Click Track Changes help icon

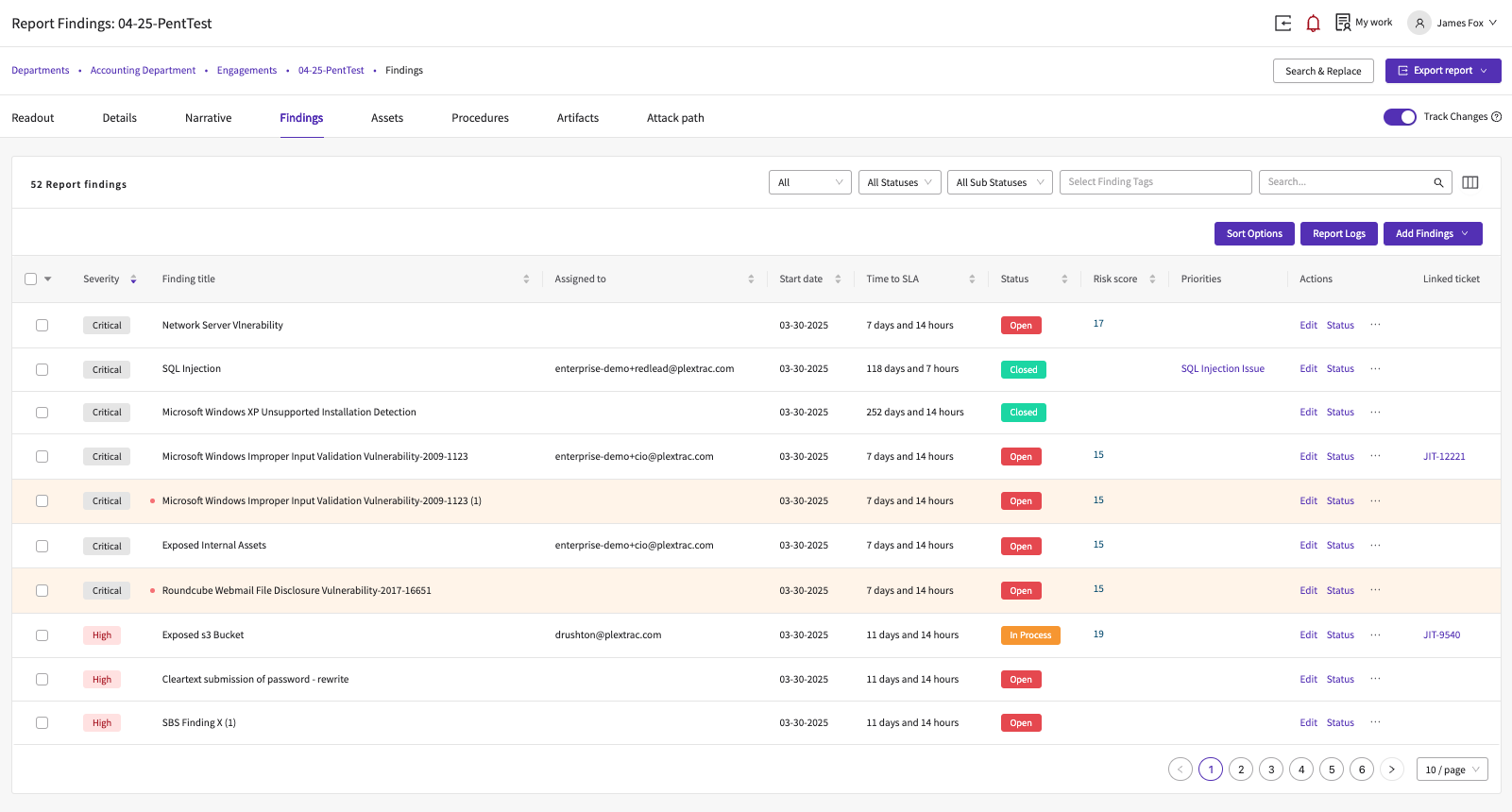(x=1496, y=117)
